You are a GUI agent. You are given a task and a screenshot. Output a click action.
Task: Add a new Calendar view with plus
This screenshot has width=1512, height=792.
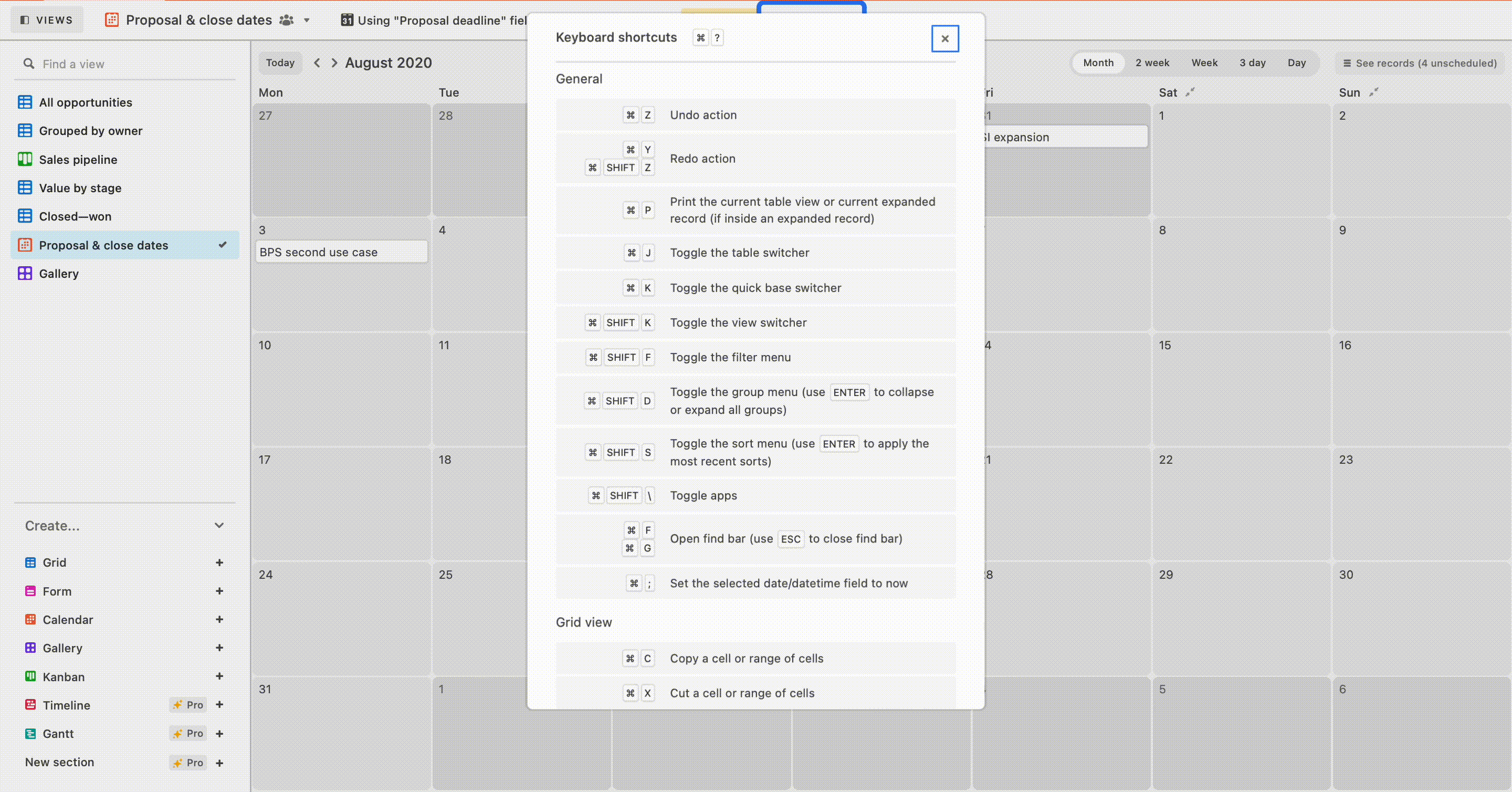(219, 619)
